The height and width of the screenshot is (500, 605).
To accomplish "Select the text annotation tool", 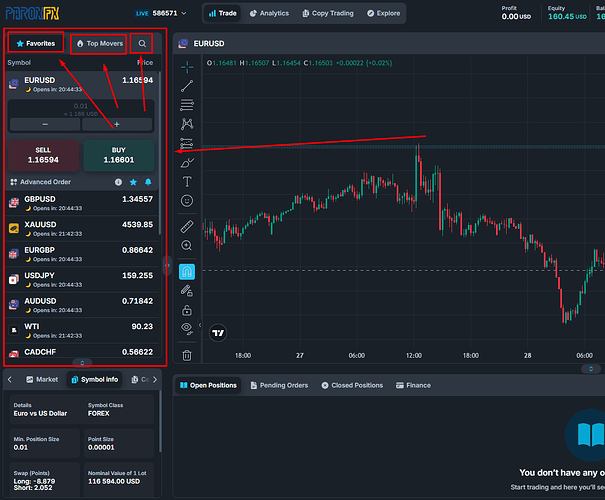I will (187, 181).
